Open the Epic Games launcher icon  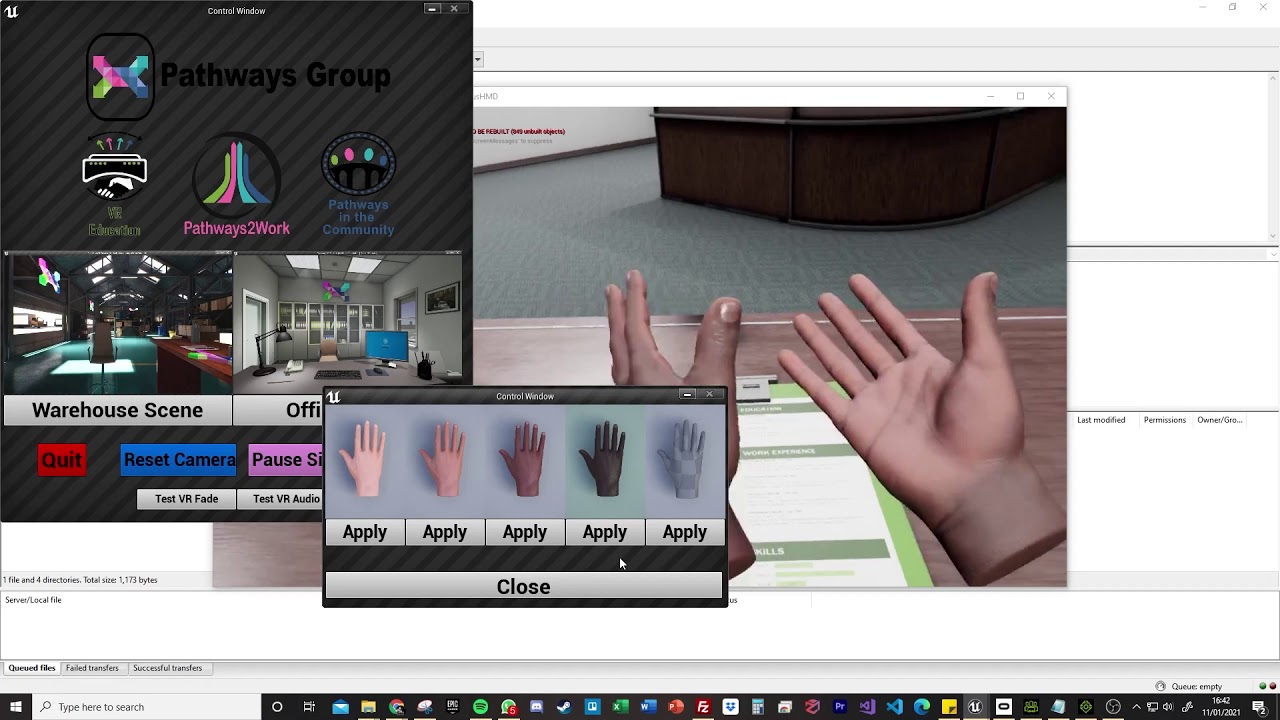pos(452,707)
